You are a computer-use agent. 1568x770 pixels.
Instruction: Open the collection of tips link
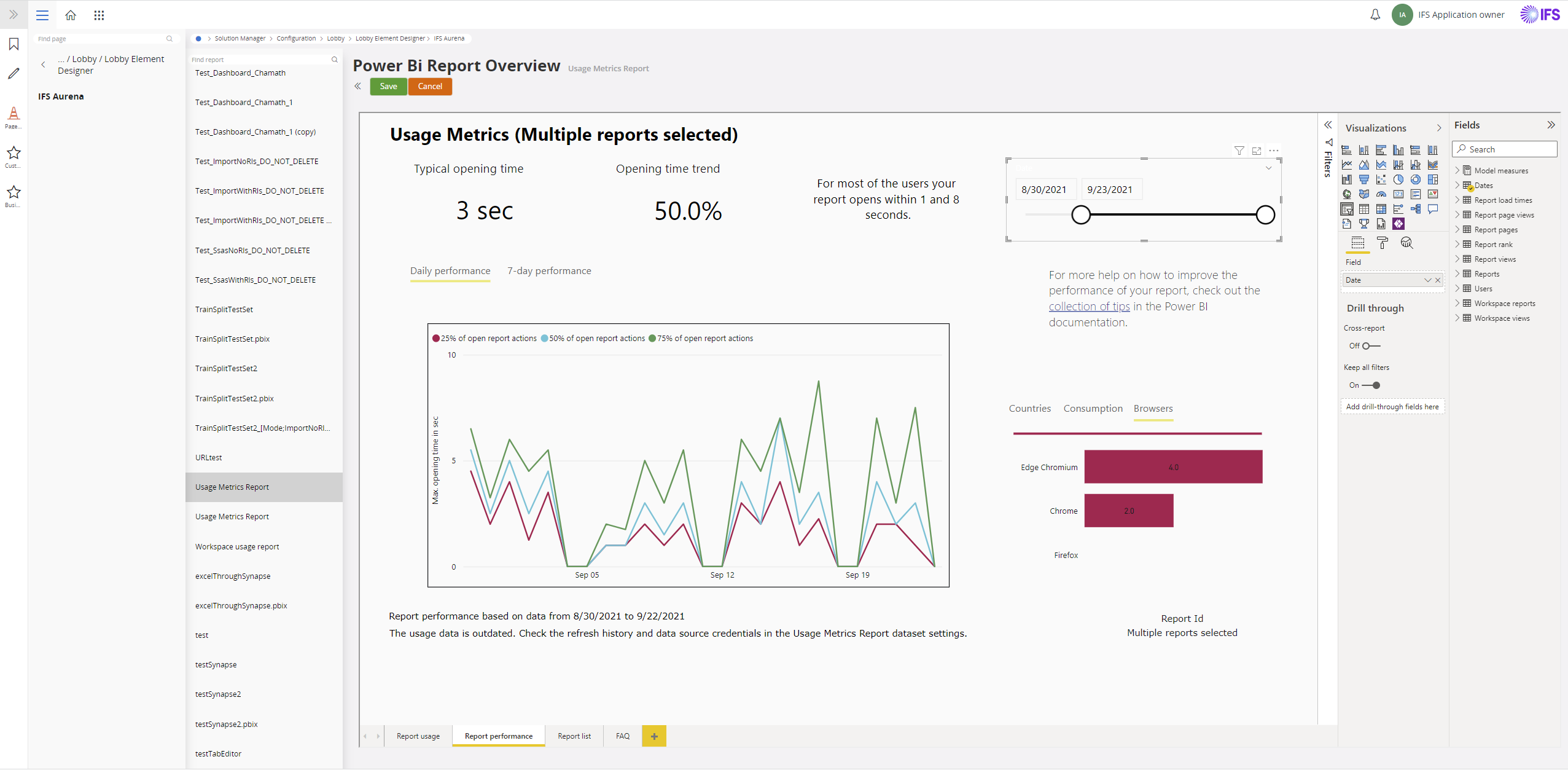coord(1089,307)
